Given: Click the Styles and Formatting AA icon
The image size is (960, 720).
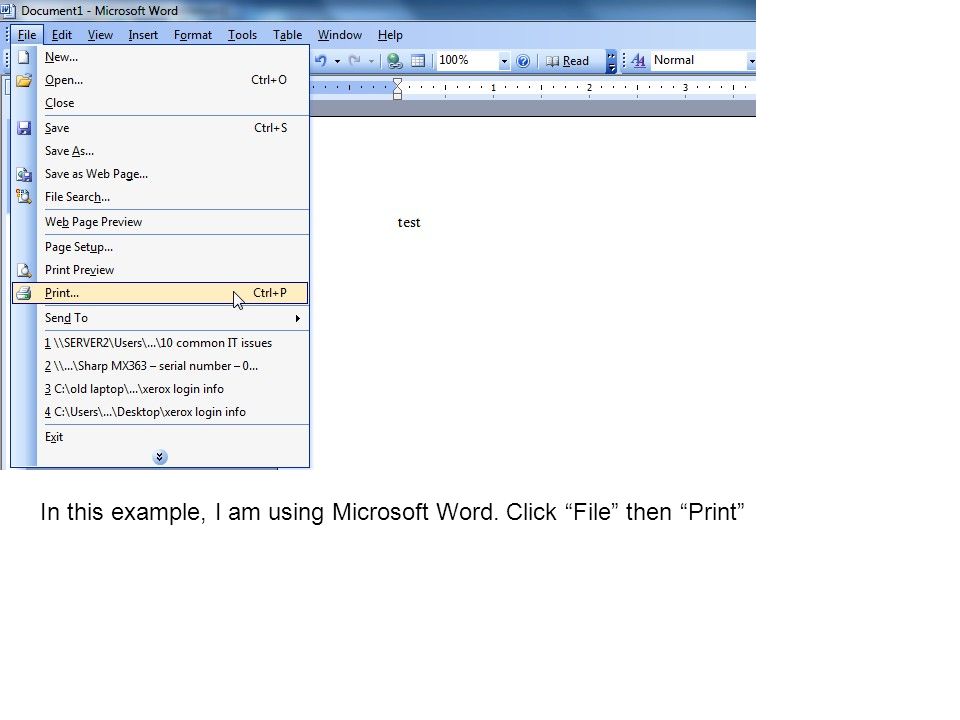Looking at the screenshot, I should (639, 60).
